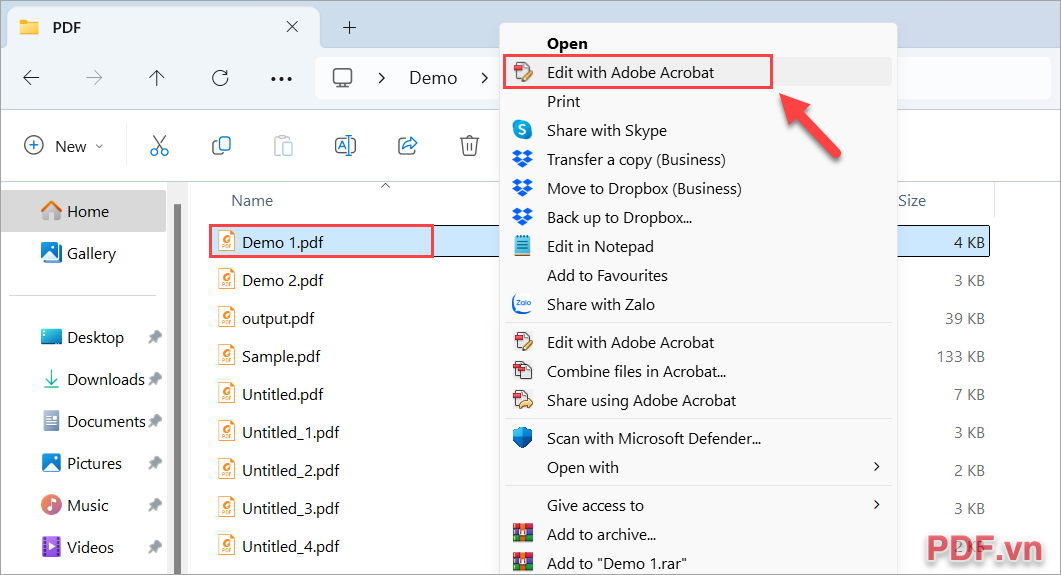The width and height of the screenshot is (1061, 575).
Task: Click the PDF icon of Demo 2.pdf
Action: 227,279
